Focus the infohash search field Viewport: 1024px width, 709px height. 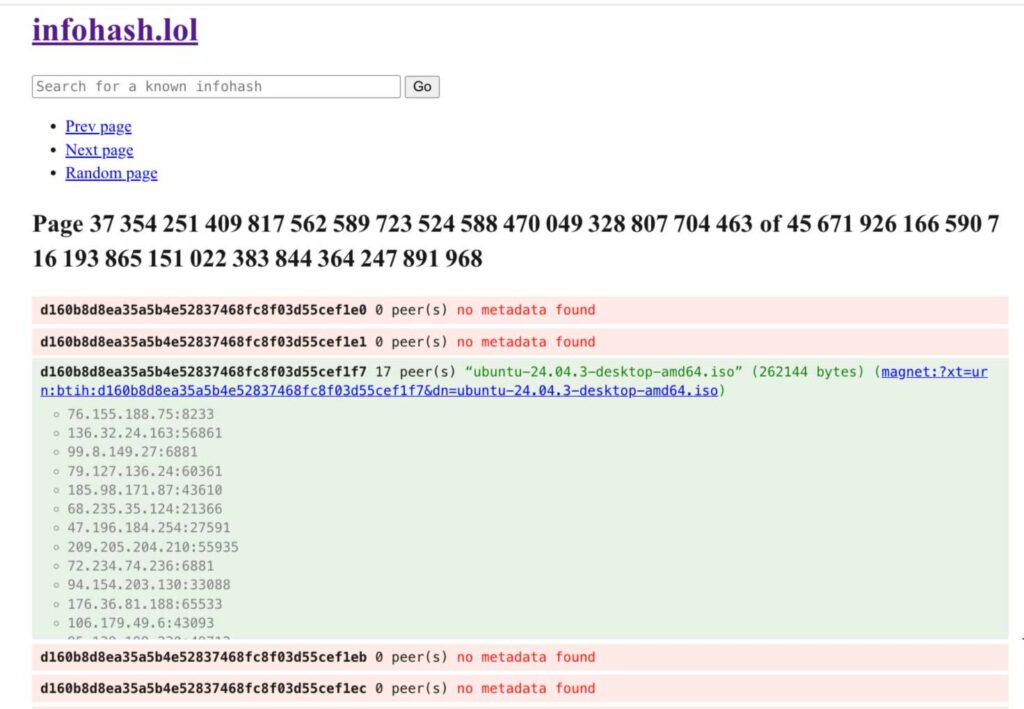coord(216,86)
